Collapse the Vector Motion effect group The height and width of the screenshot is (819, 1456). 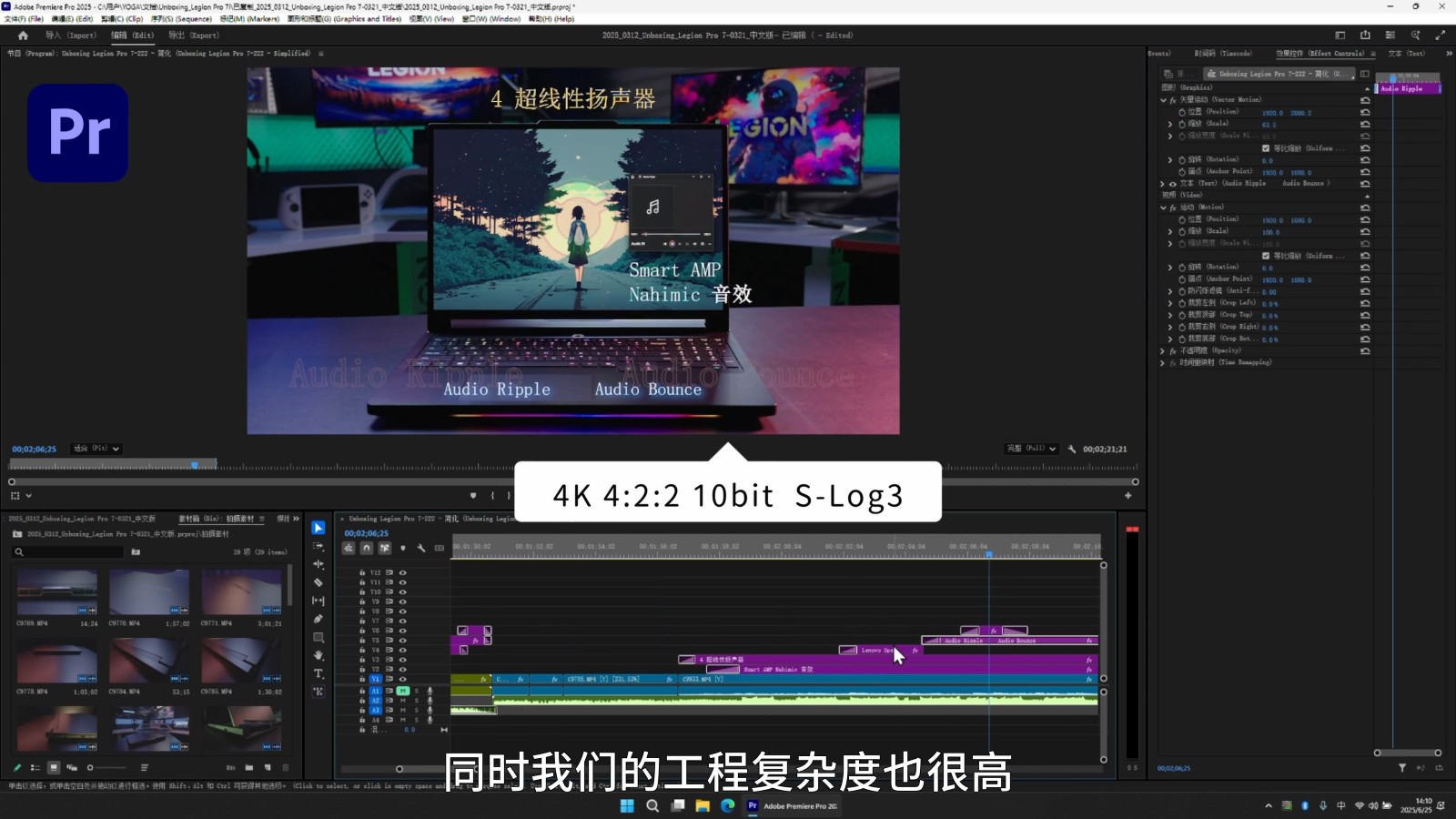click(x=1163, y=100)
